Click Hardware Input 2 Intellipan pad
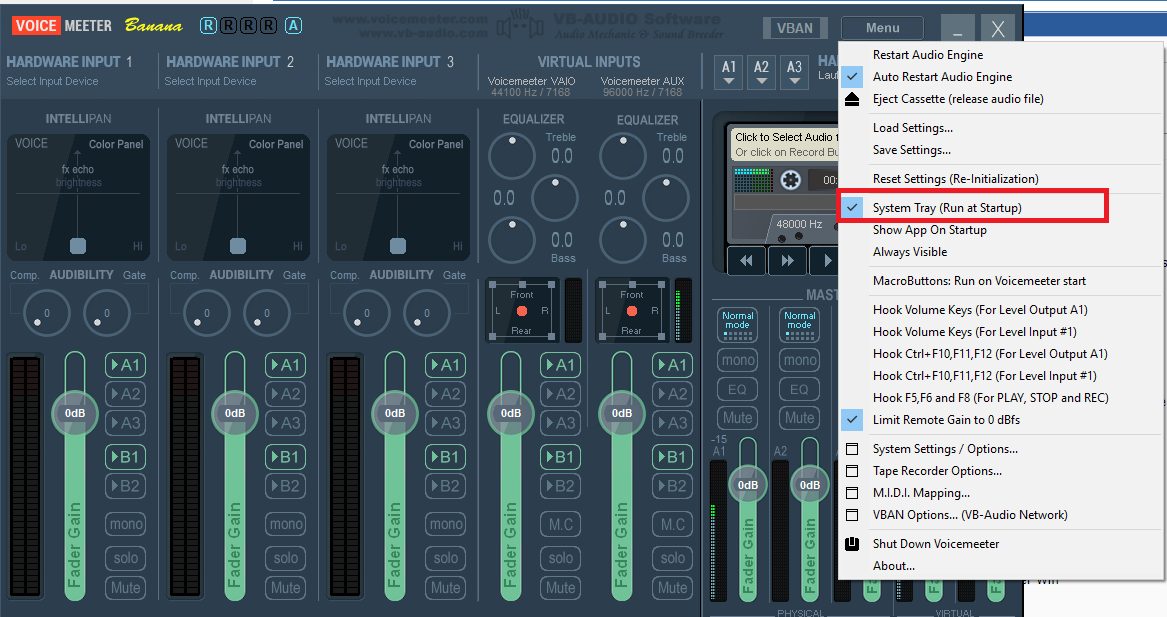Viewport: 1167px width, 617px height. 238,197
